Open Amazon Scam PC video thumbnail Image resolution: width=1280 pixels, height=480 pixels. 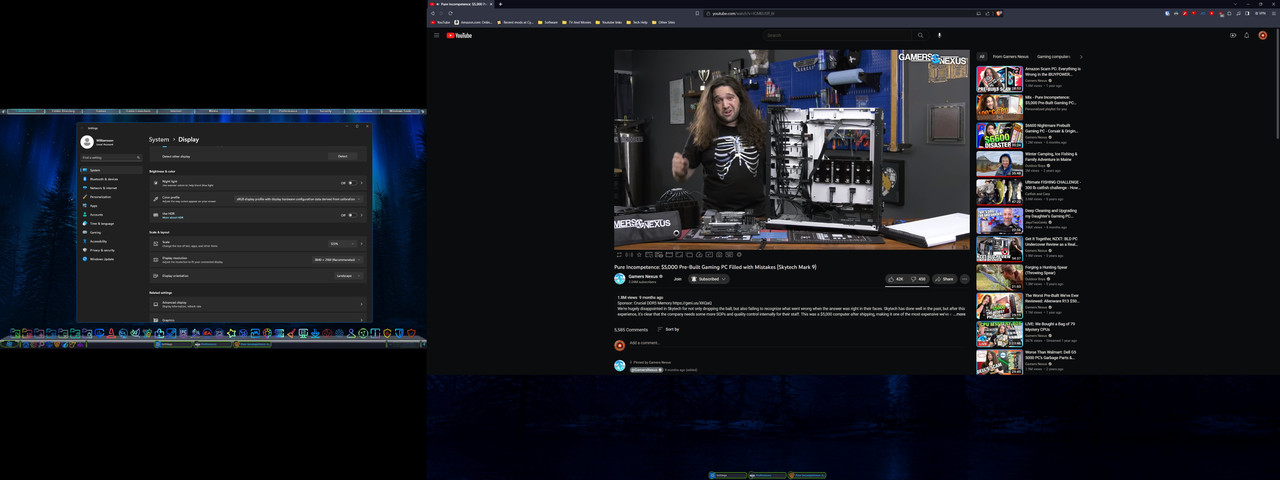(999, 79)
